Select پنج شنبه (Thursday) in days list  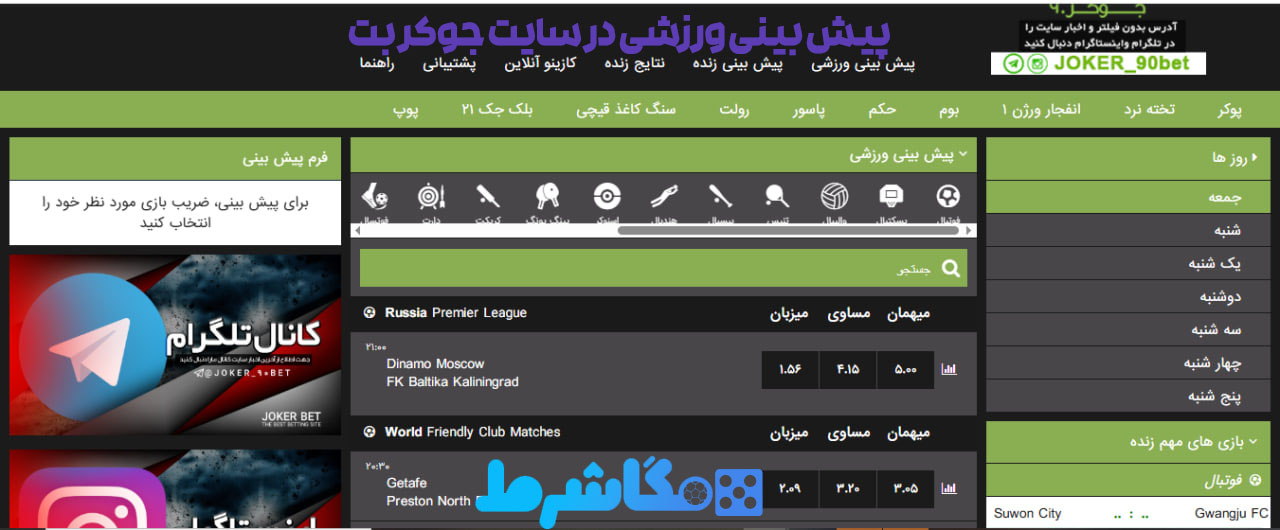tap(1128, 395)
